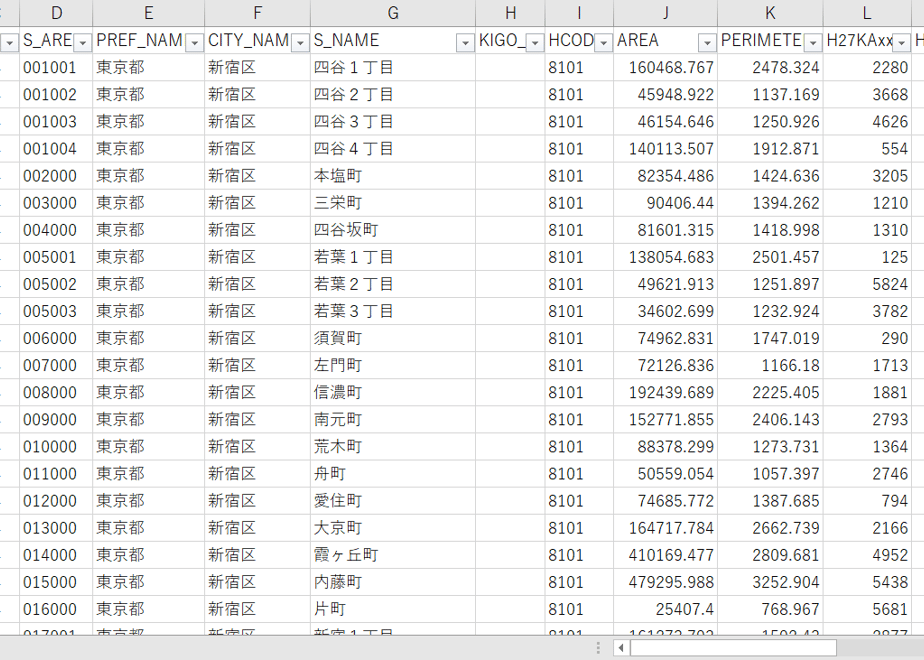Select column F header
The image size is (924, 660).
(x=258, y=13)
